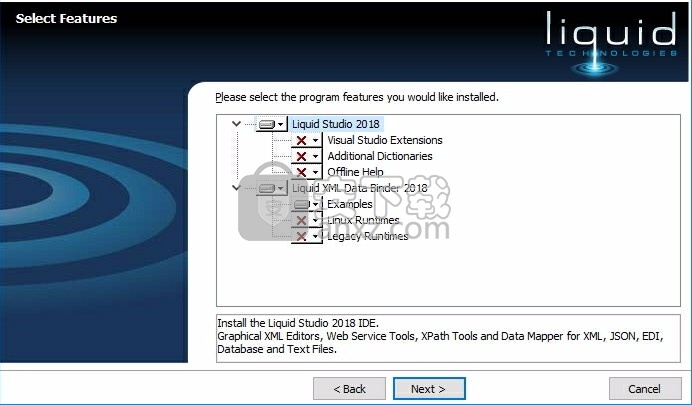This screenshot has height=405, width=692.
Task: Select the Additional Dictionaries feature
Action: pos(380,156)
